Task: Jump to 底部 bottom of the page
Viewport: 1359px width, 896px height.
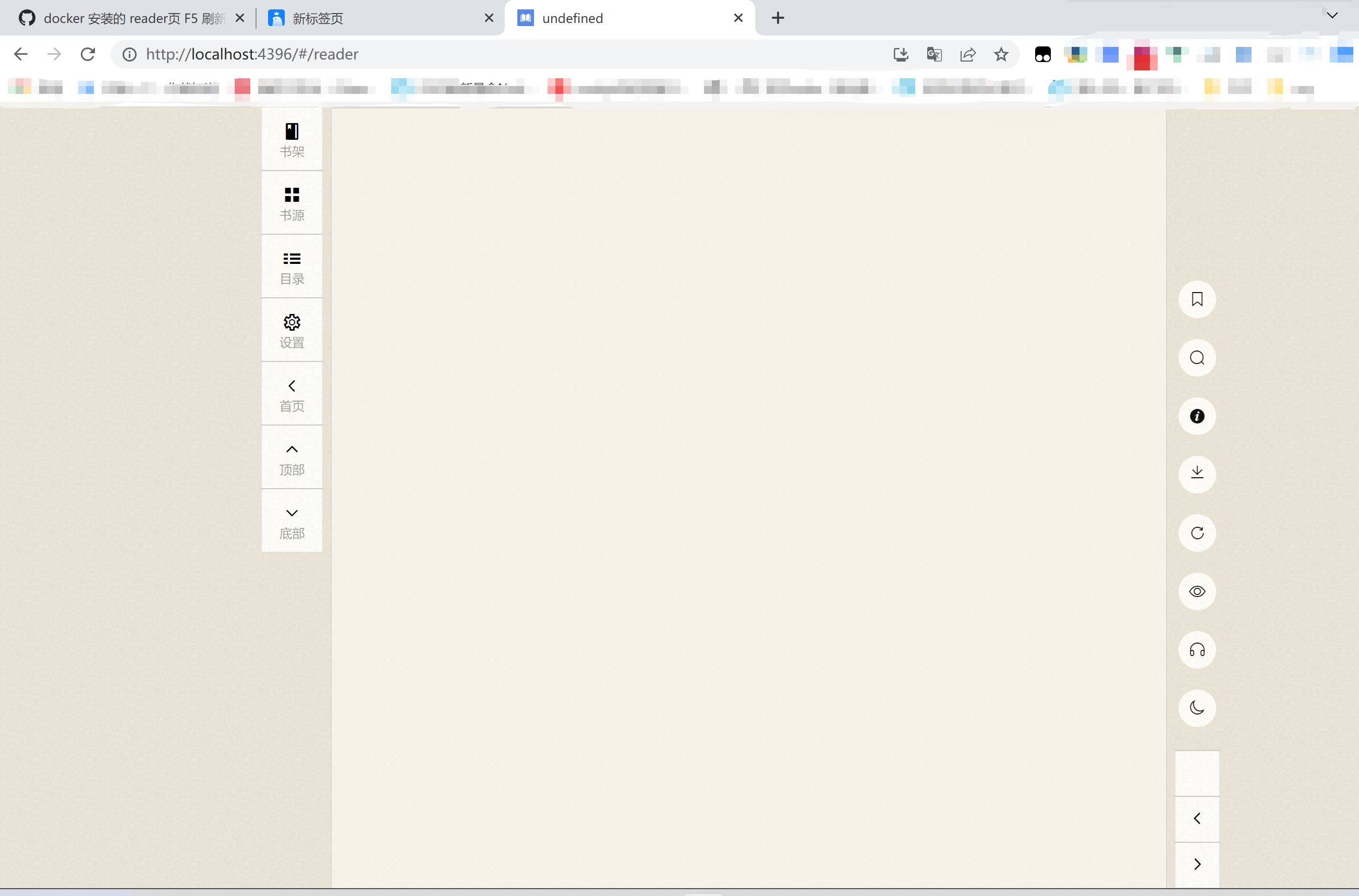Action: tap(292, 520)
